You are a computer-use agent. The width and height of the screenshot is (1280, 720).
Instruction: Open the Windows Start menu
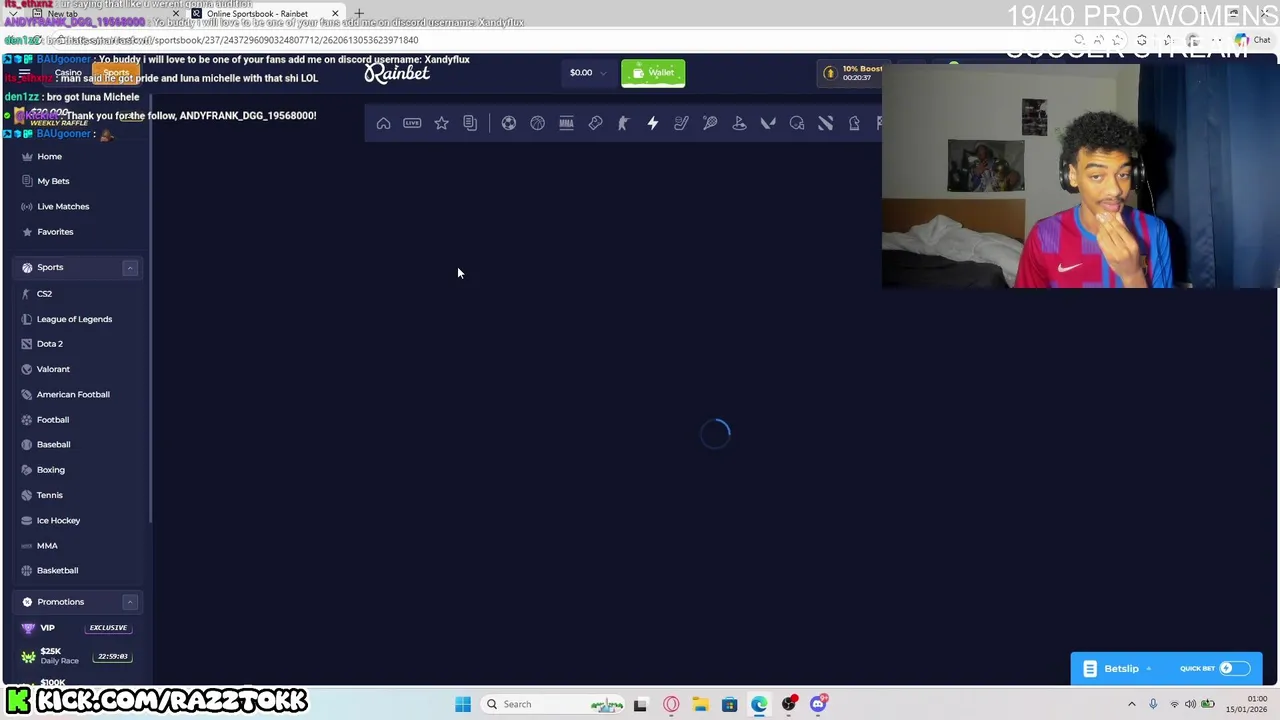463,704
